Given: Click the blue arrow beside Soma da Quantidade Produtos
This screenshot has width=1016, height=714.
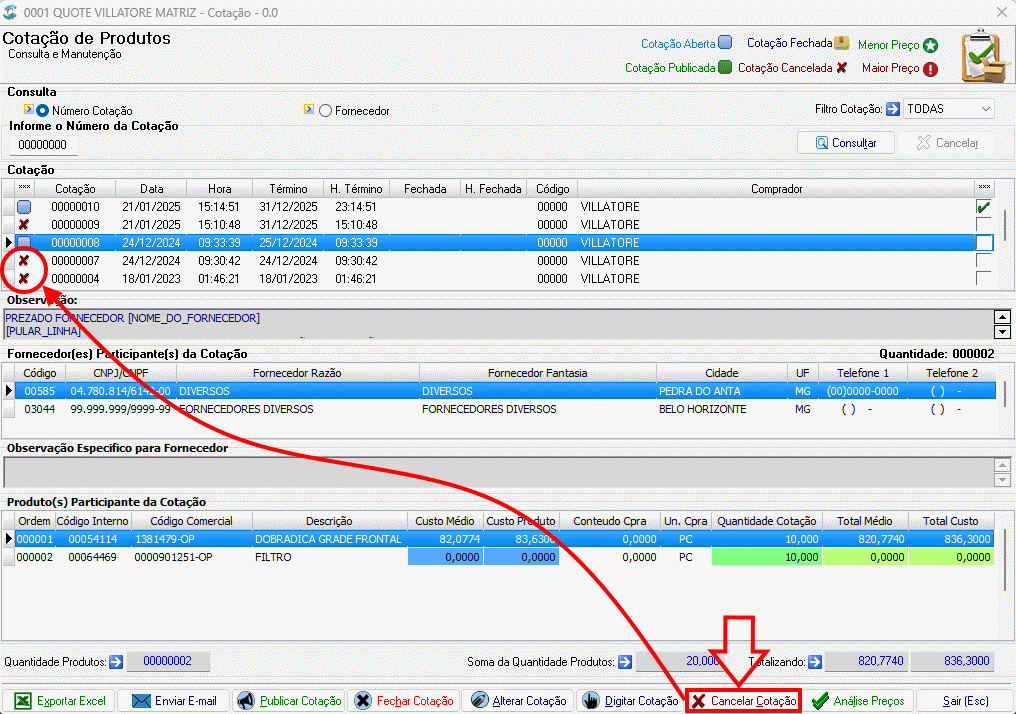Looking at the screenshot, I should (x=625, y=662).
